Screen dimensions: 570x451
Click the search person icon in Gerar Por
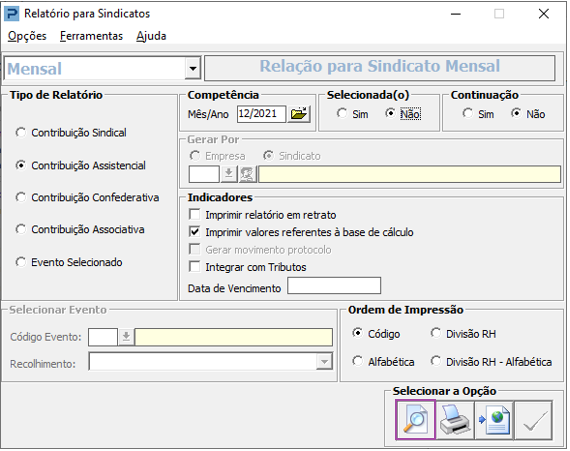point(248,174)
